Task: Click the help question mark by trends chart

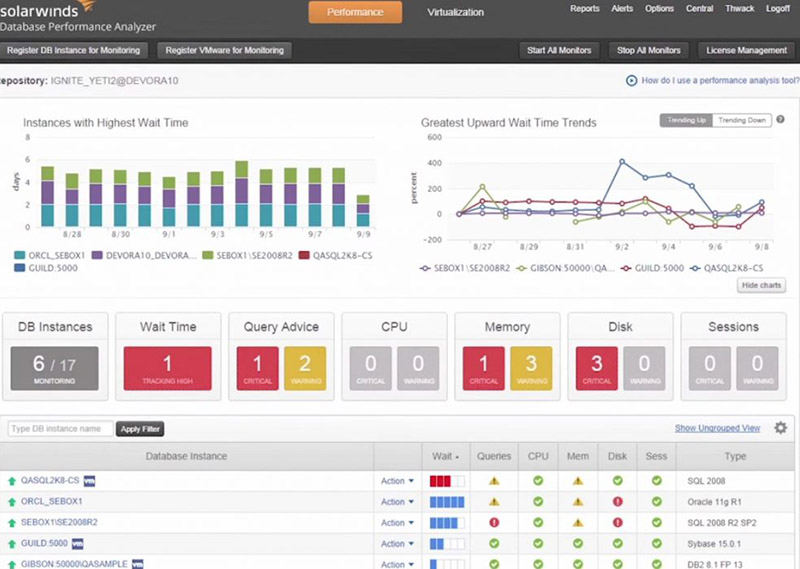Action: (x=780, y=119)
